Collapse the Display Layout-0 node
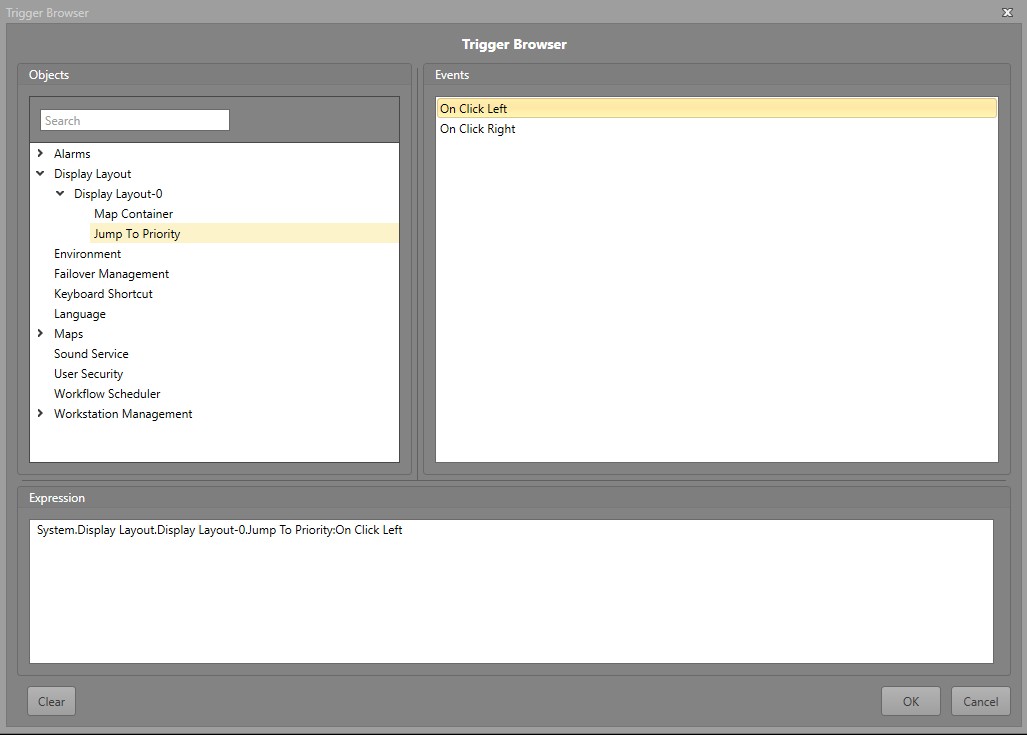 click(x=60, y=194)
